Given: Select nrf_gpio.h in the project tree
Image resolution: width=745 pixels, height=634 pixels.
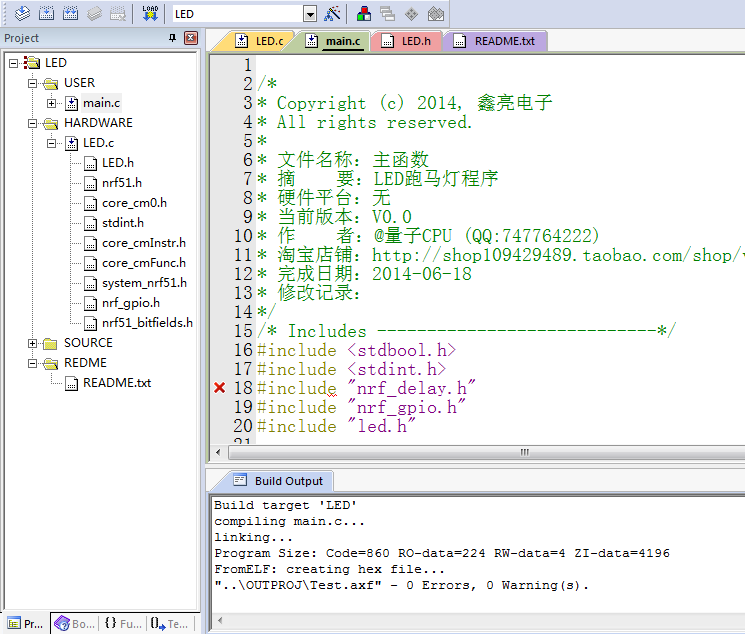Looking at the screenshot, I should pos(131,303).
